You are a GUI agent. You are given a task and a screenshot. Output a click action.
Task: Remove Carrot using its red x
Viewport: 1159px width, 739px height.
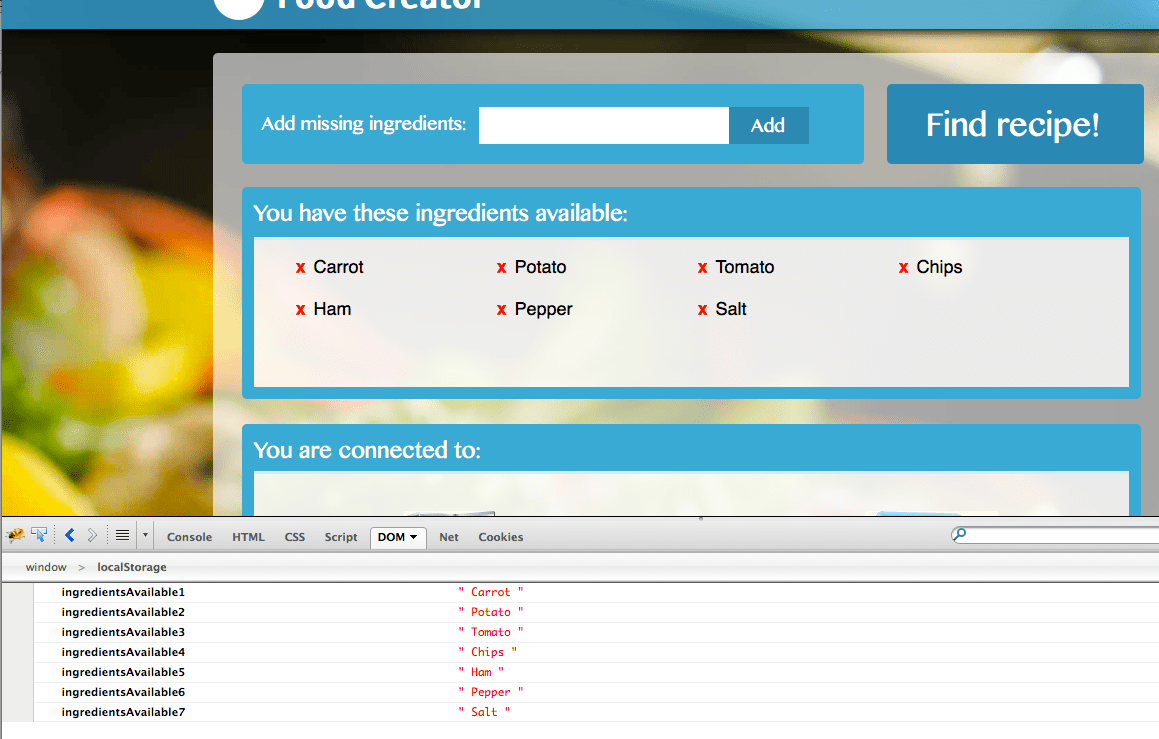click(301, 267)
